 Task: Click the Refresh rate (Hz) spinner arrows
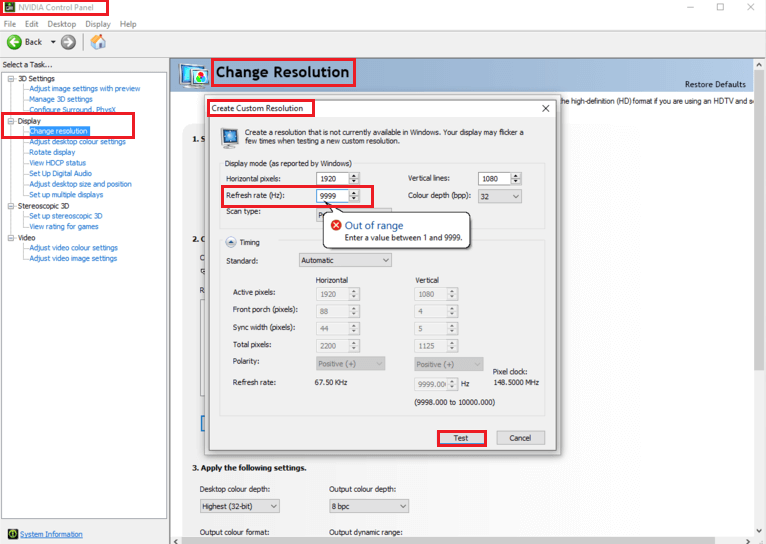coord(354,196)
